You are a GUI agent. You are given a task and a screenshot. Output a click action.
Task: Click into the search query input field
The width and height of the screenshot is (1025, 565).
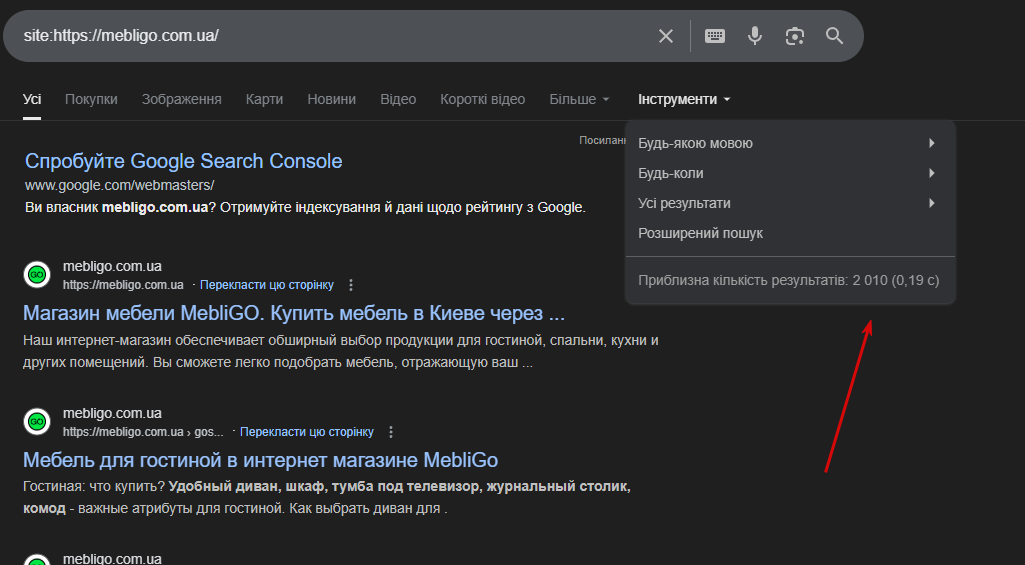point(330,36)
